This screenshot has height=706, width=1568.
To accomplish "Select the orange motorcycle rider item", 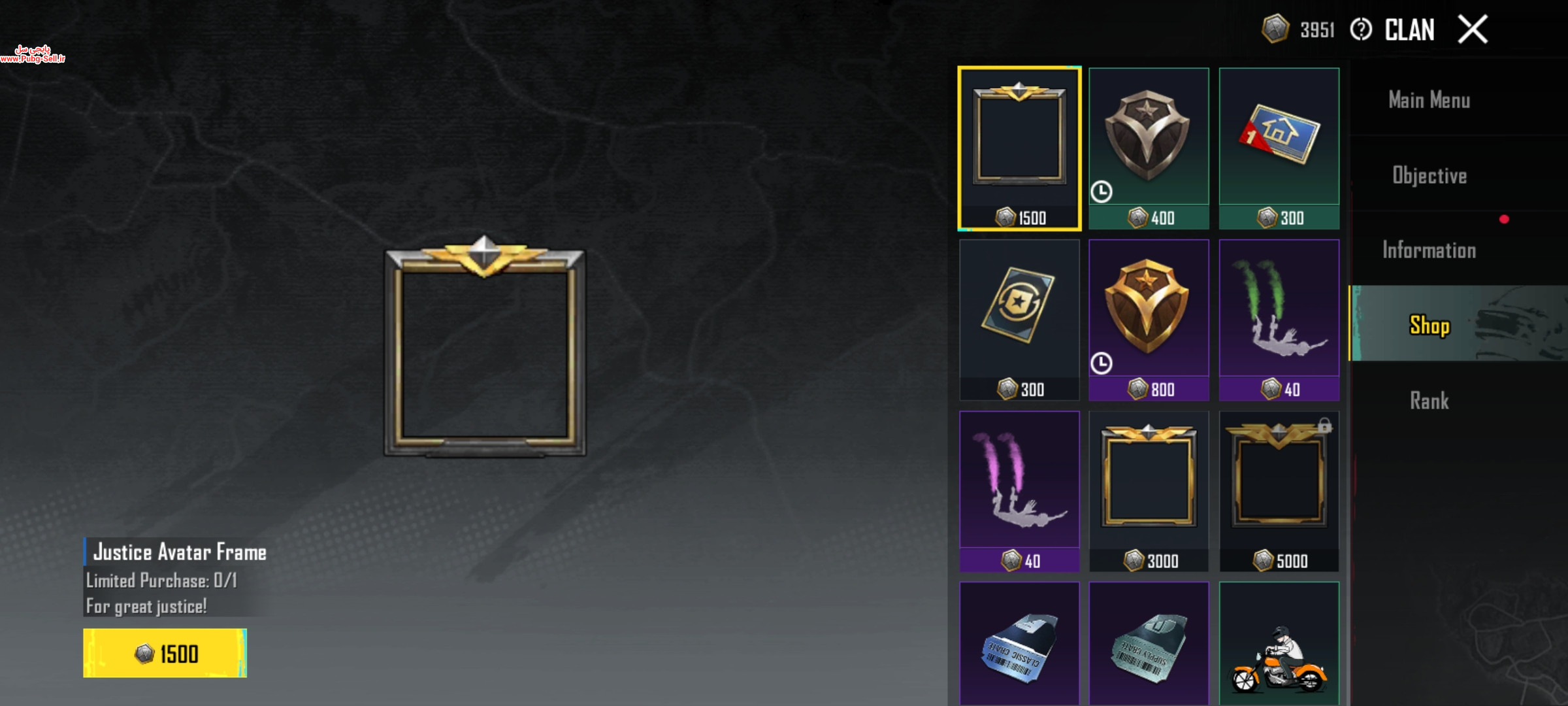I will pos(1279,644).
